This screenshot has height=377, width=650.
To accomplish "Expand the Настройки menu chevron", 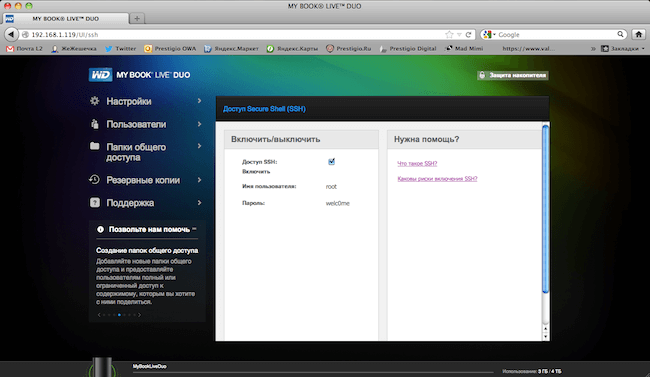I will click(x=199, y=101).
